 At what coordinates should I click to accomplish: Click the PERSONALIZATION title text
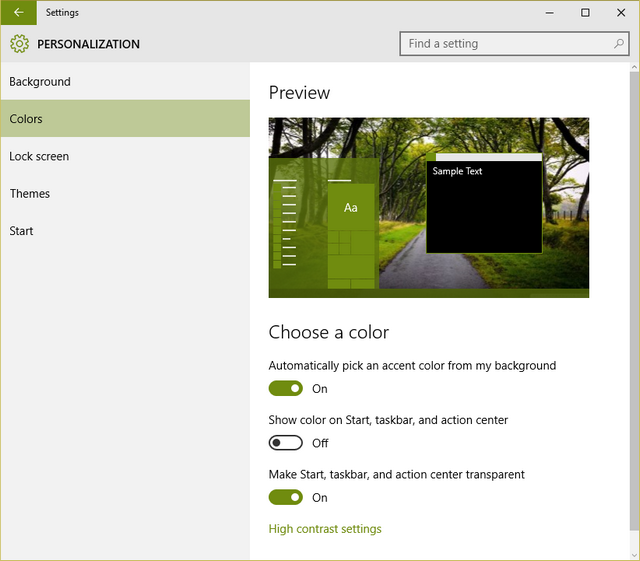pos(88,44)
